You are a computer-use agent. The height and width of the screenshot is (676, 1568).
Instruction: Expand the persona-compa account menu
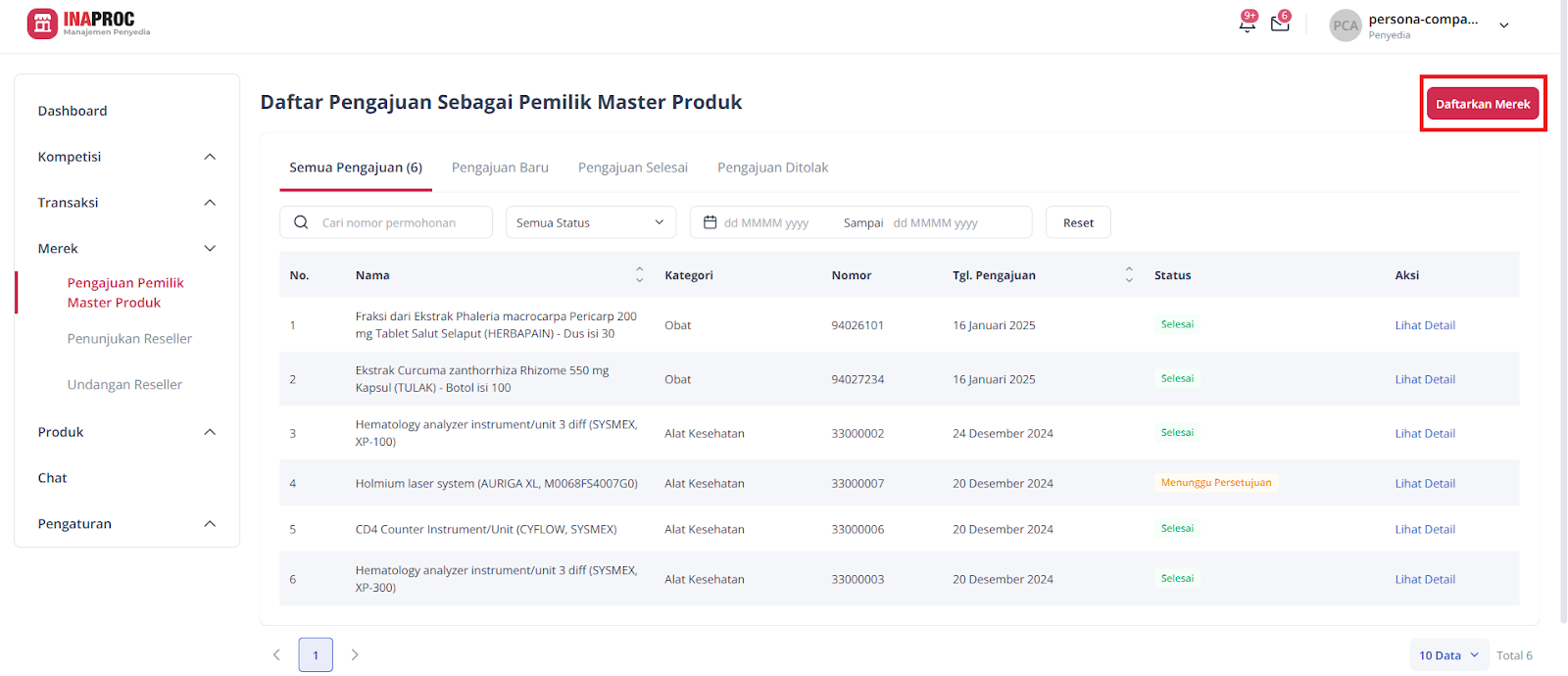point(1504,25)
